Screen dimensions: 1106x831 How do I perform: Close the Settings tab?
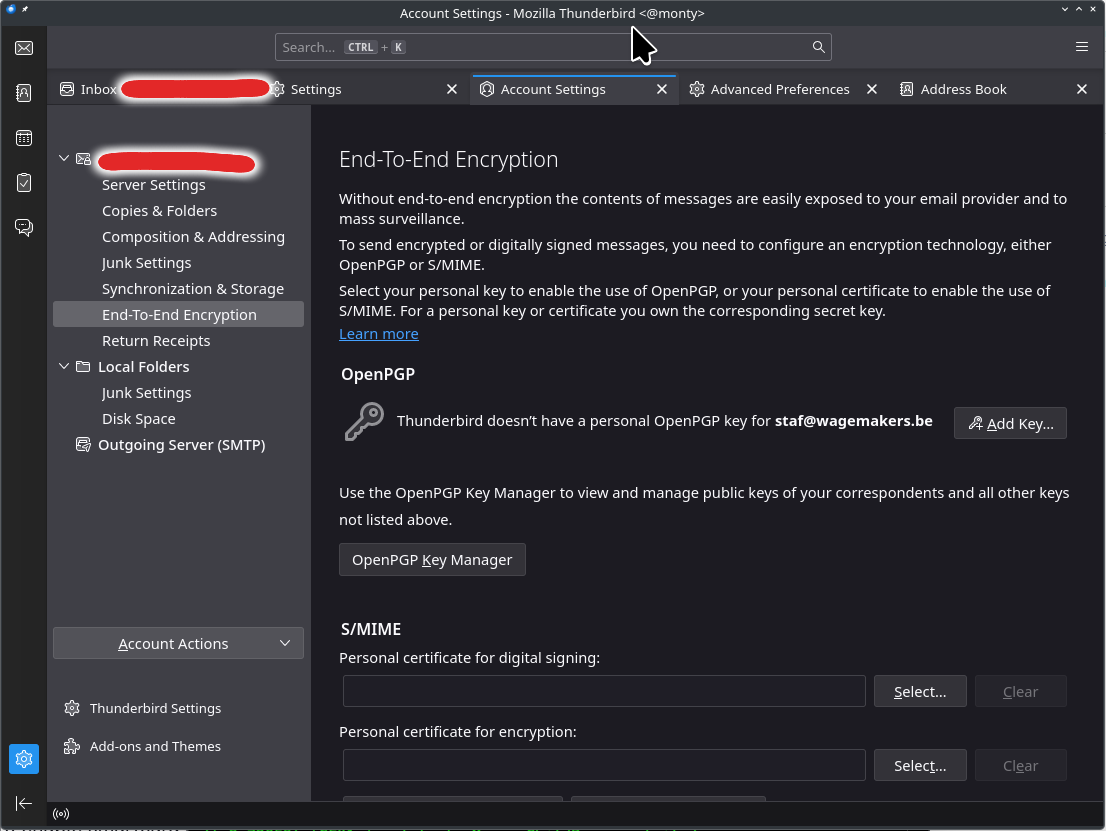(x=452, y=89)
